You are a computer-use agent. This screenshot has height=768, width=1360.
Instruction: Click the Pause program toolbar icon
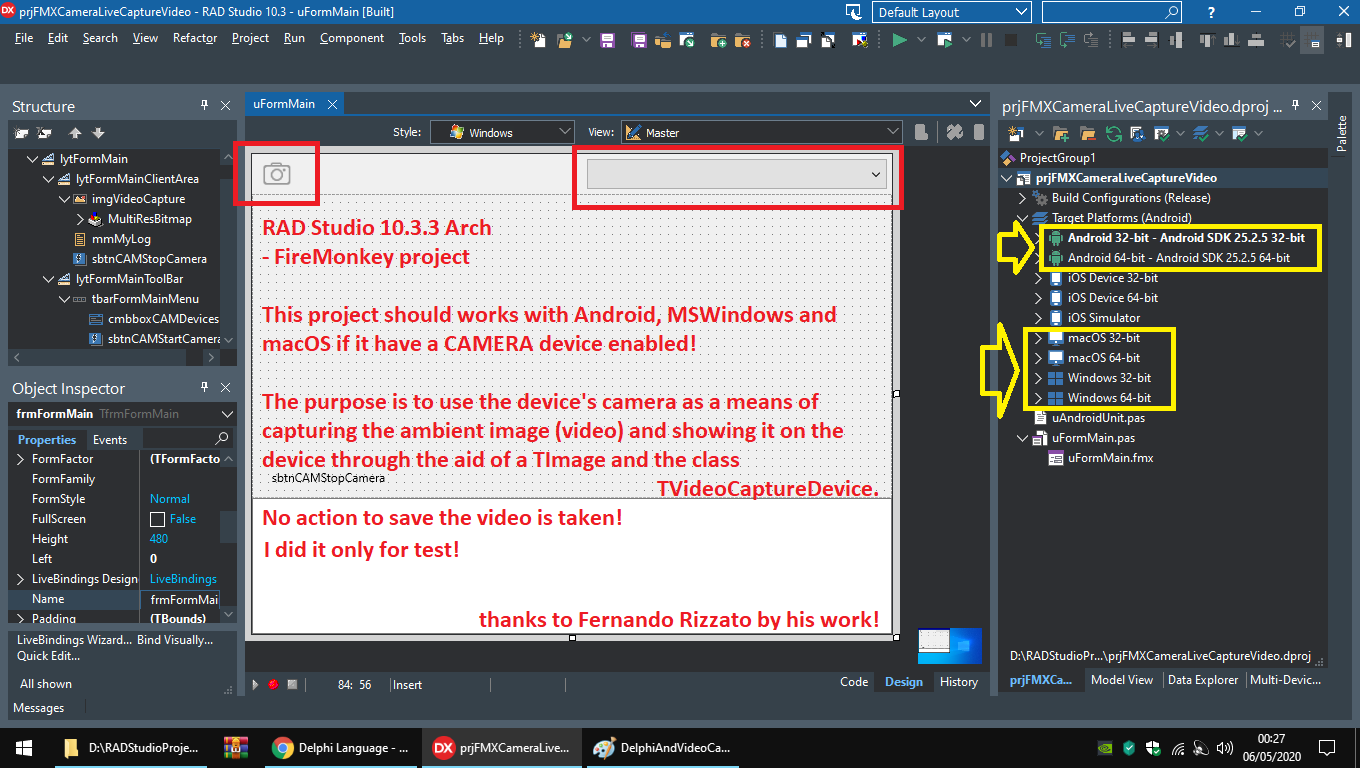[x=986, y=41]
